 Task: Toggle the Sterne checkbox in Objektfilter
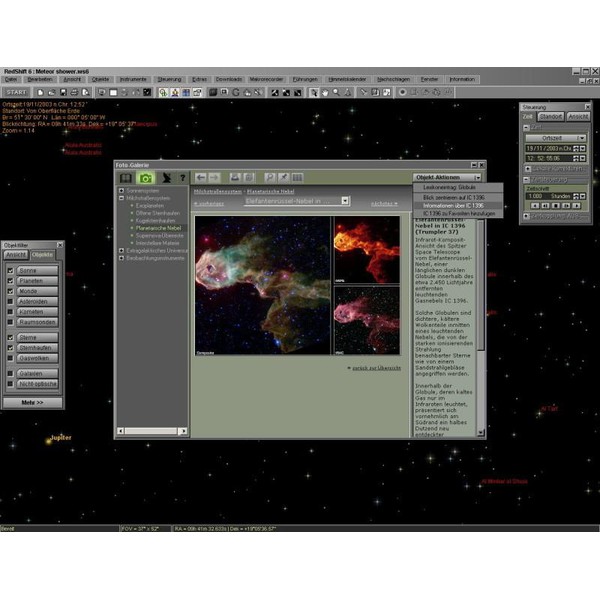click(x=10, y=339)
